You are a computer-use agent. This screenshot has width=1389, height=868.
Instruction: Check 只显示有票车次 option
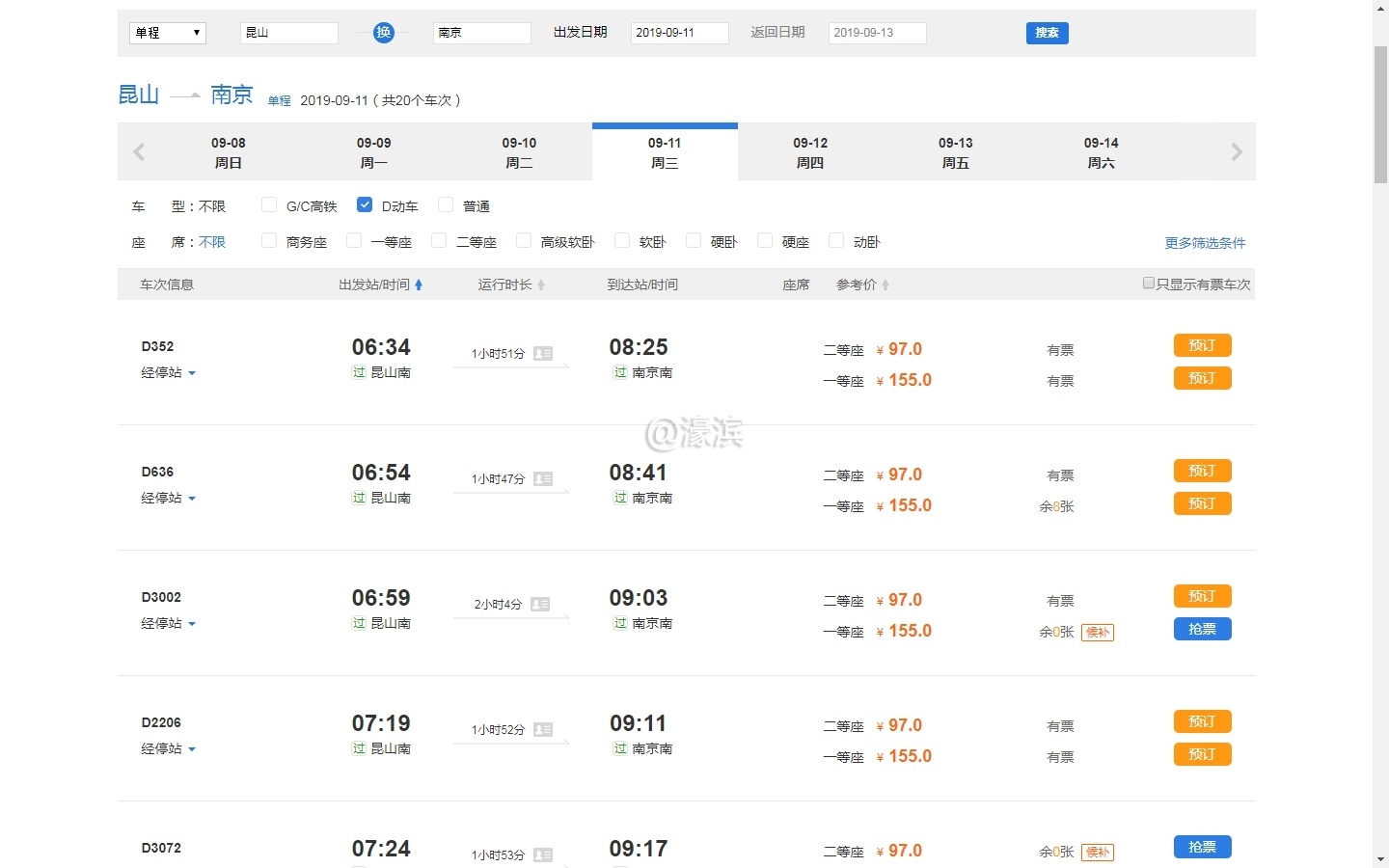(1149, 284)
